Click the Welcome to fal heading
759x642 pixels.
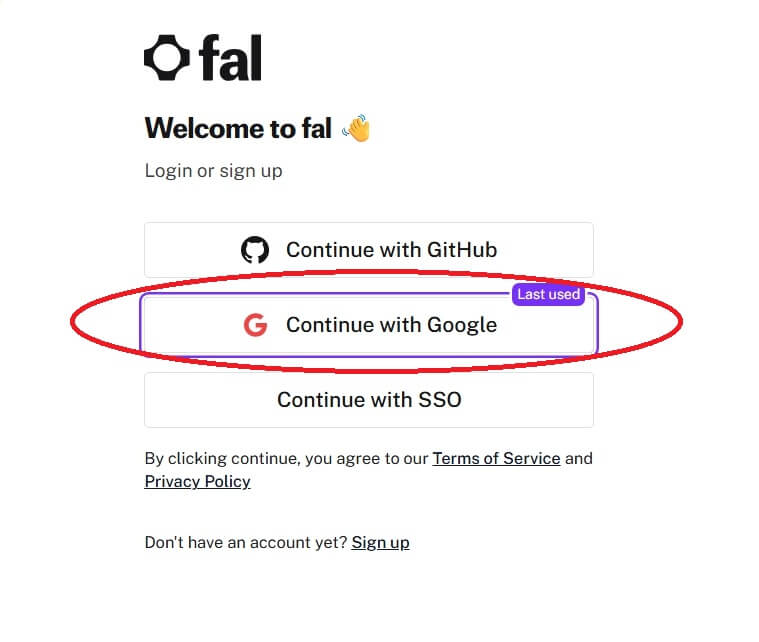coord(238,128)
